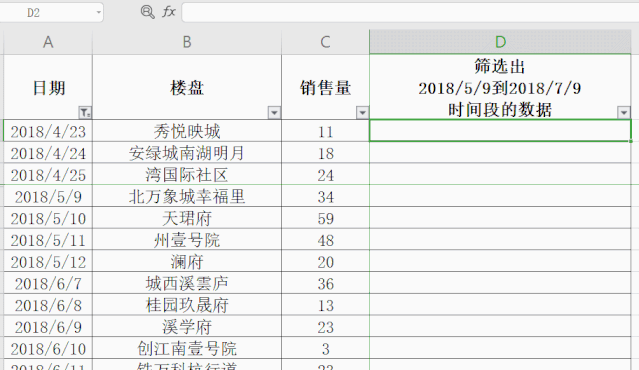Select column D header
Image resolution: width=639 pixels, height=370 pixels.
pos(500,42)
